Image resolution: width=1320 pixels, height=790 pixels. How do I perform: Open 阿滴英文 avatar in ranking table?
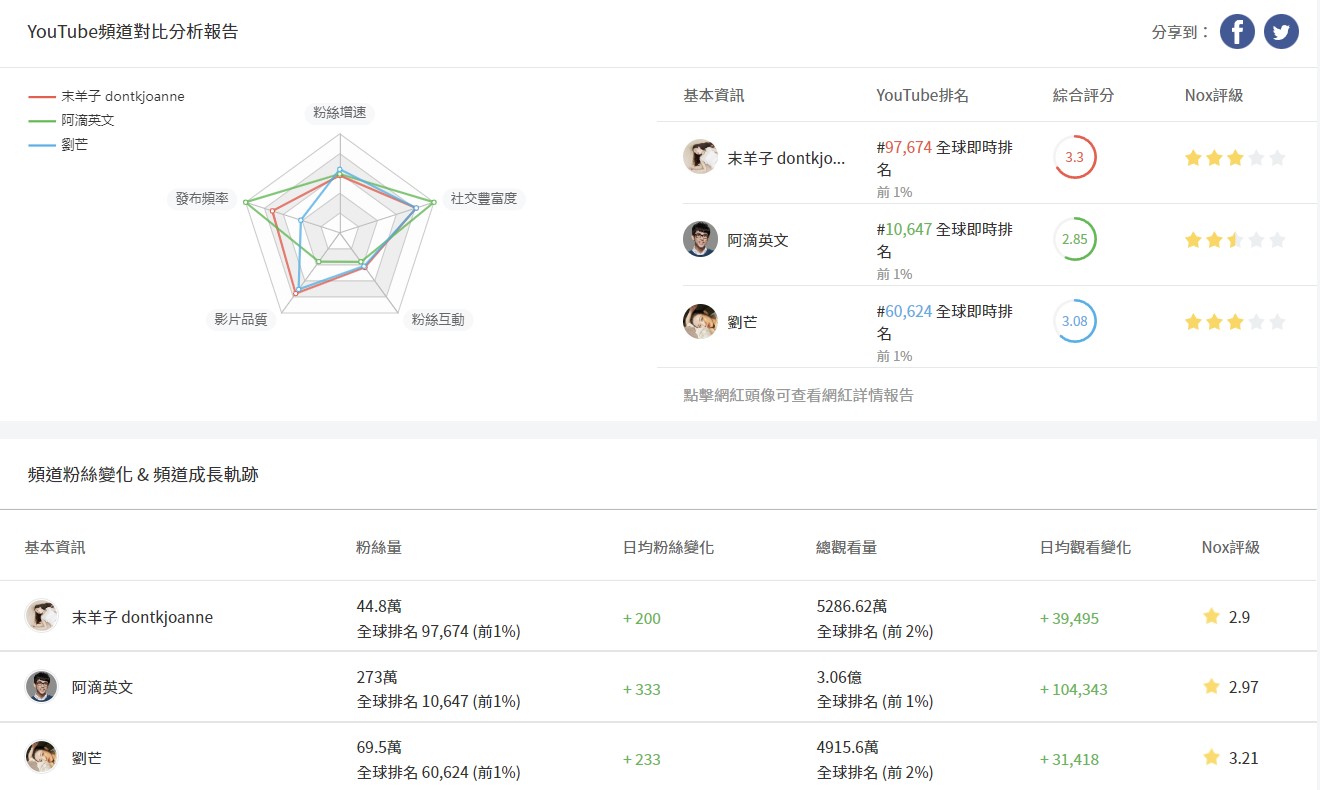[x=700, y=239]
